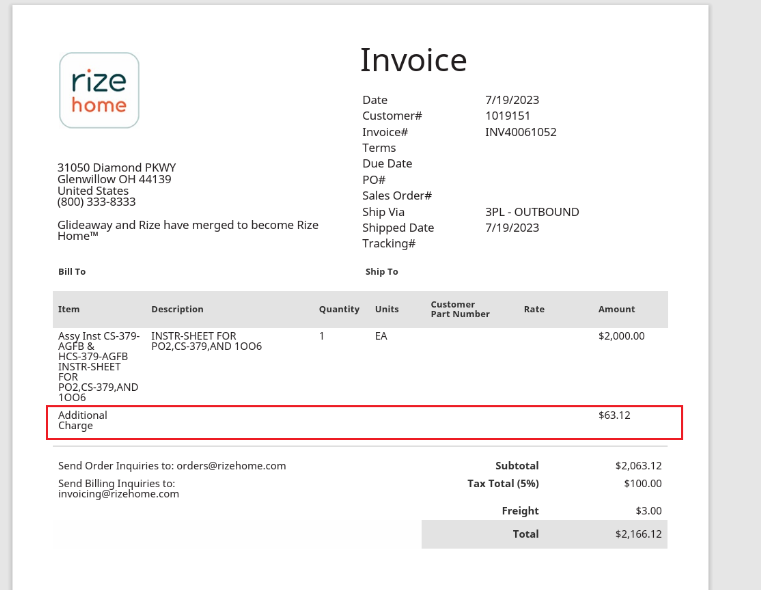
Task: Click the phone number (800) 333-8333
Action: [96, 202]
